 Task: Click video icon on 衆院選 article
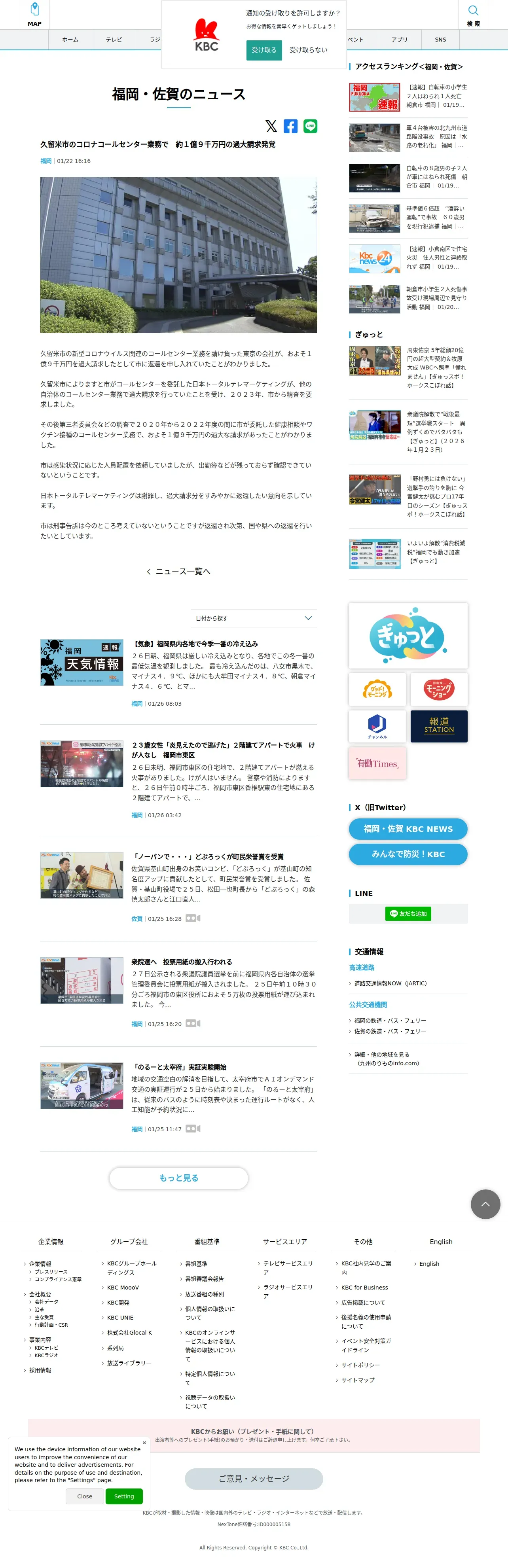[x=193, y=1023]
